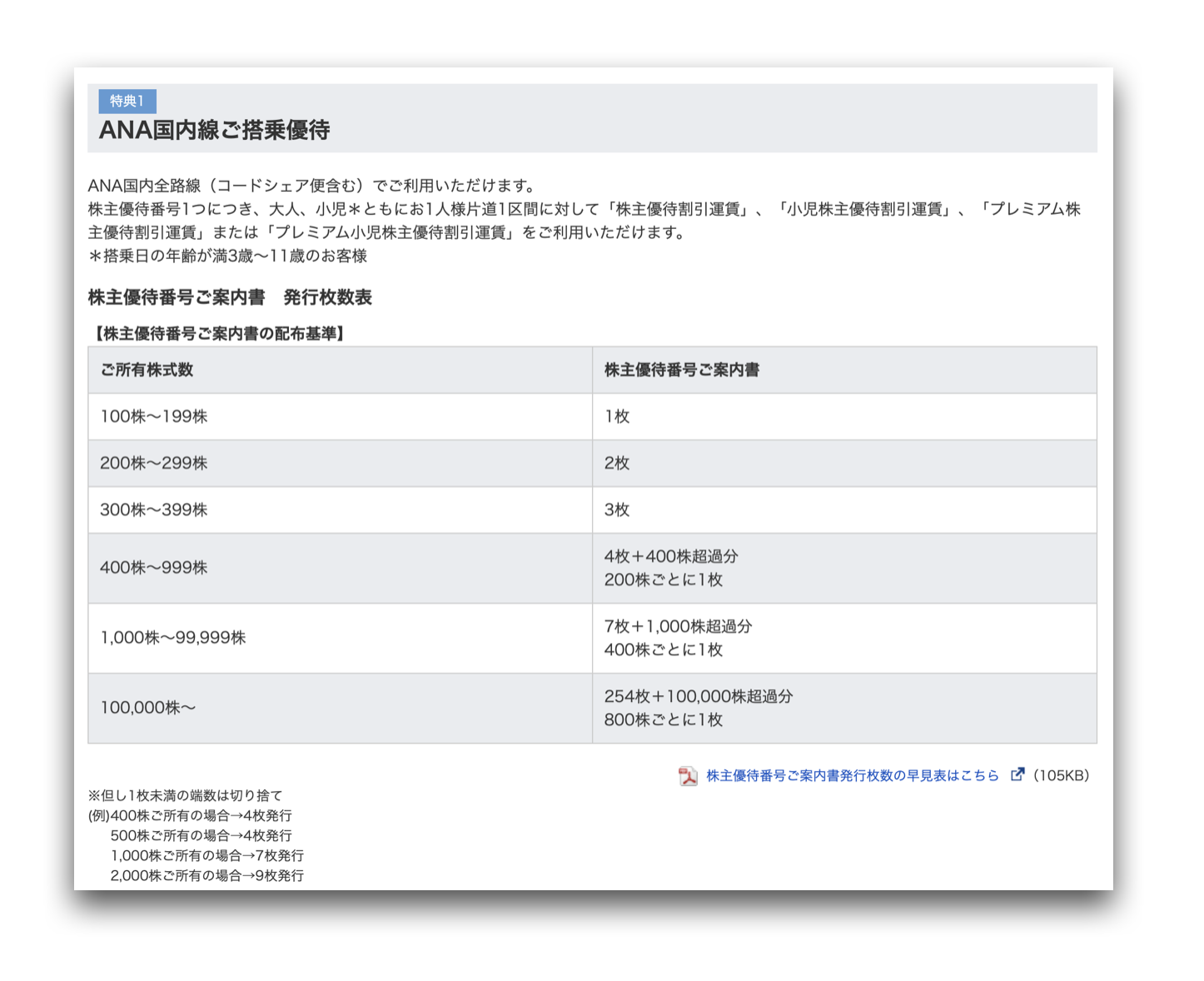
Task: Click the 2,000株ご所有の場合→9枚発行 example
Action: [x=206, y=875]
